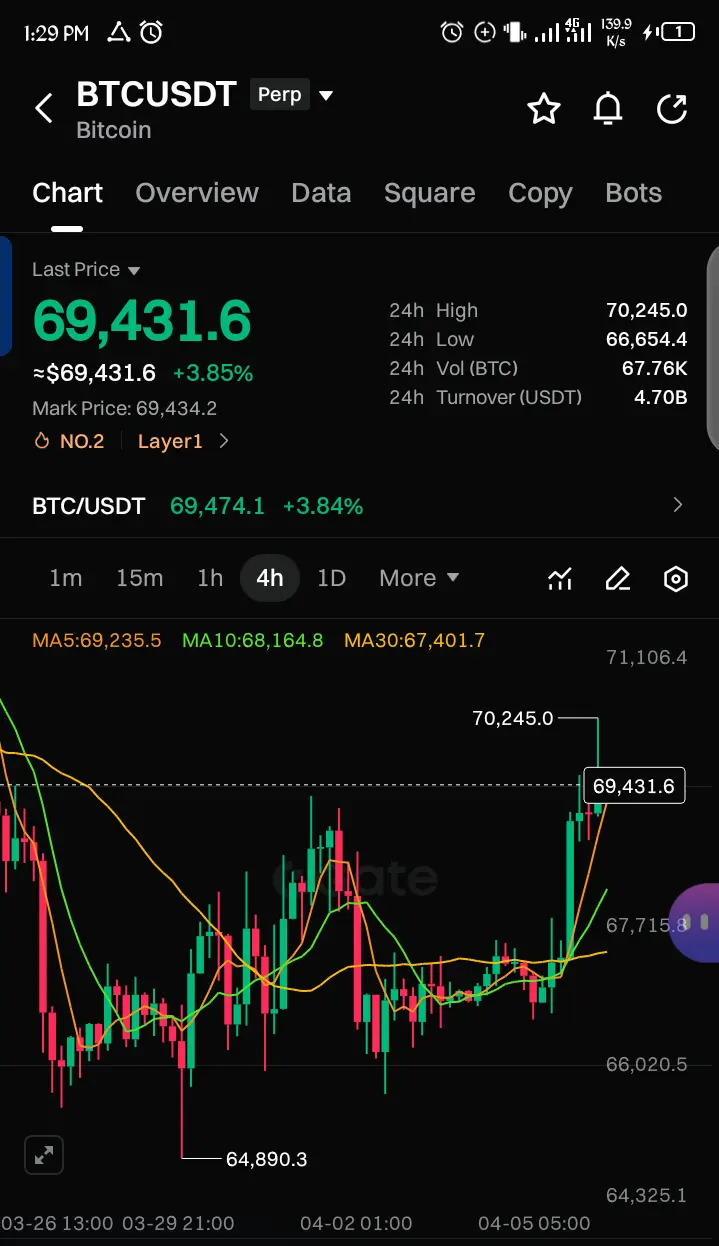
Task: Tap the signal strength bars
Action: click(x=547, y=33)
